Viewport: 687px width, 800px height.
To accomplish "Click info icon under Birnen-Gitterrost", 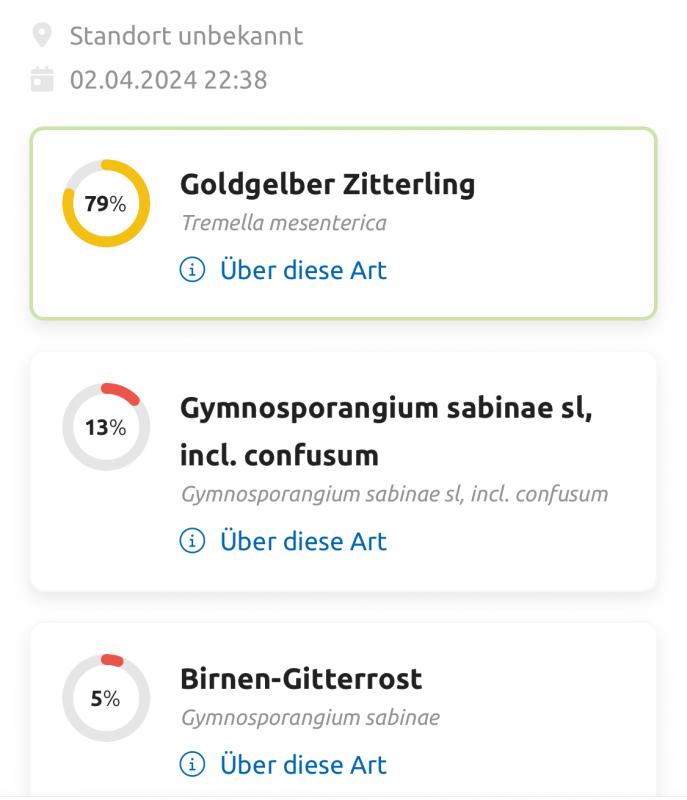I will click(191, 764).
